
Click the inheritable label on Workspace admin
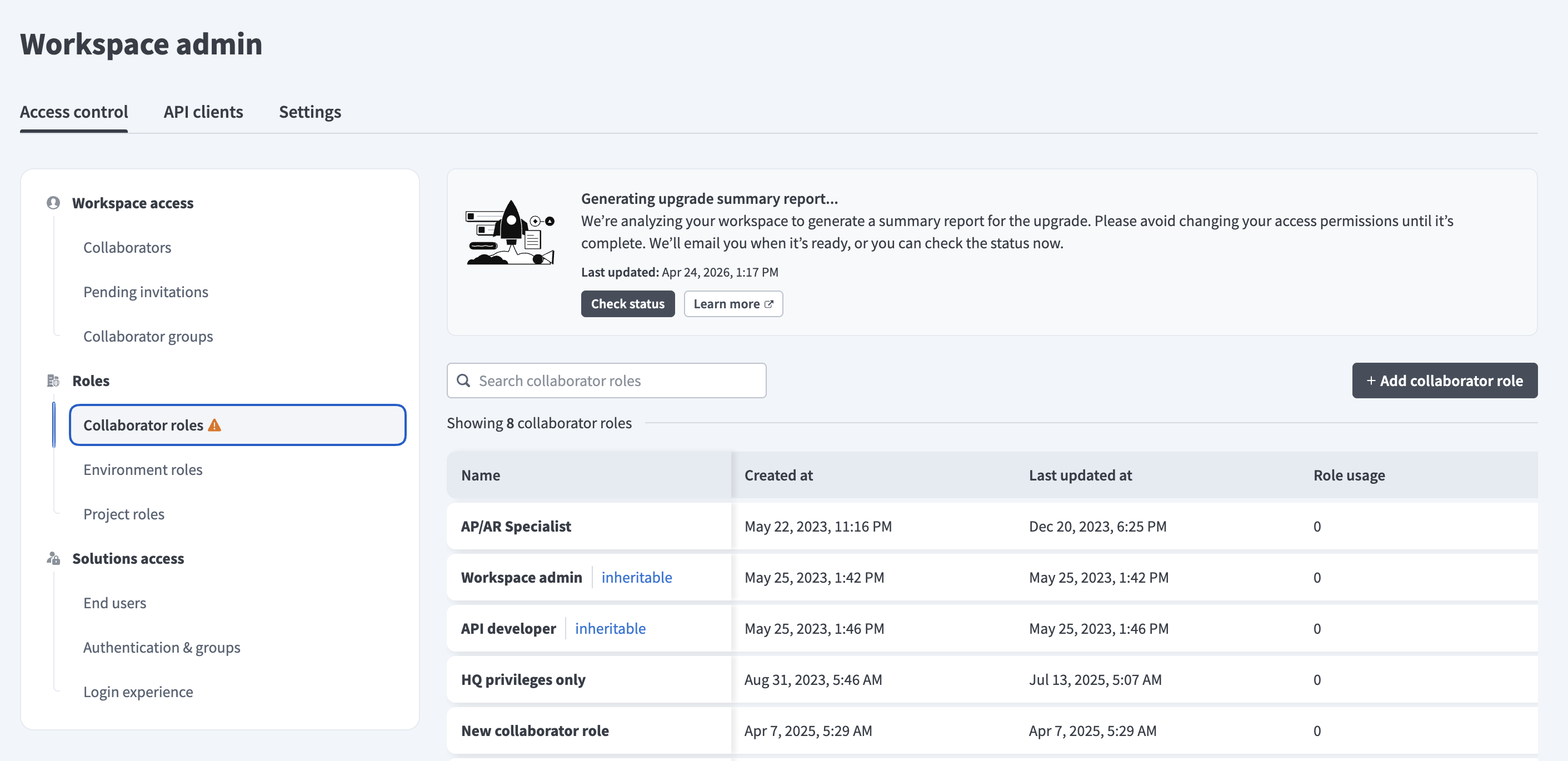pyautogui.click(x=637, y=577)
